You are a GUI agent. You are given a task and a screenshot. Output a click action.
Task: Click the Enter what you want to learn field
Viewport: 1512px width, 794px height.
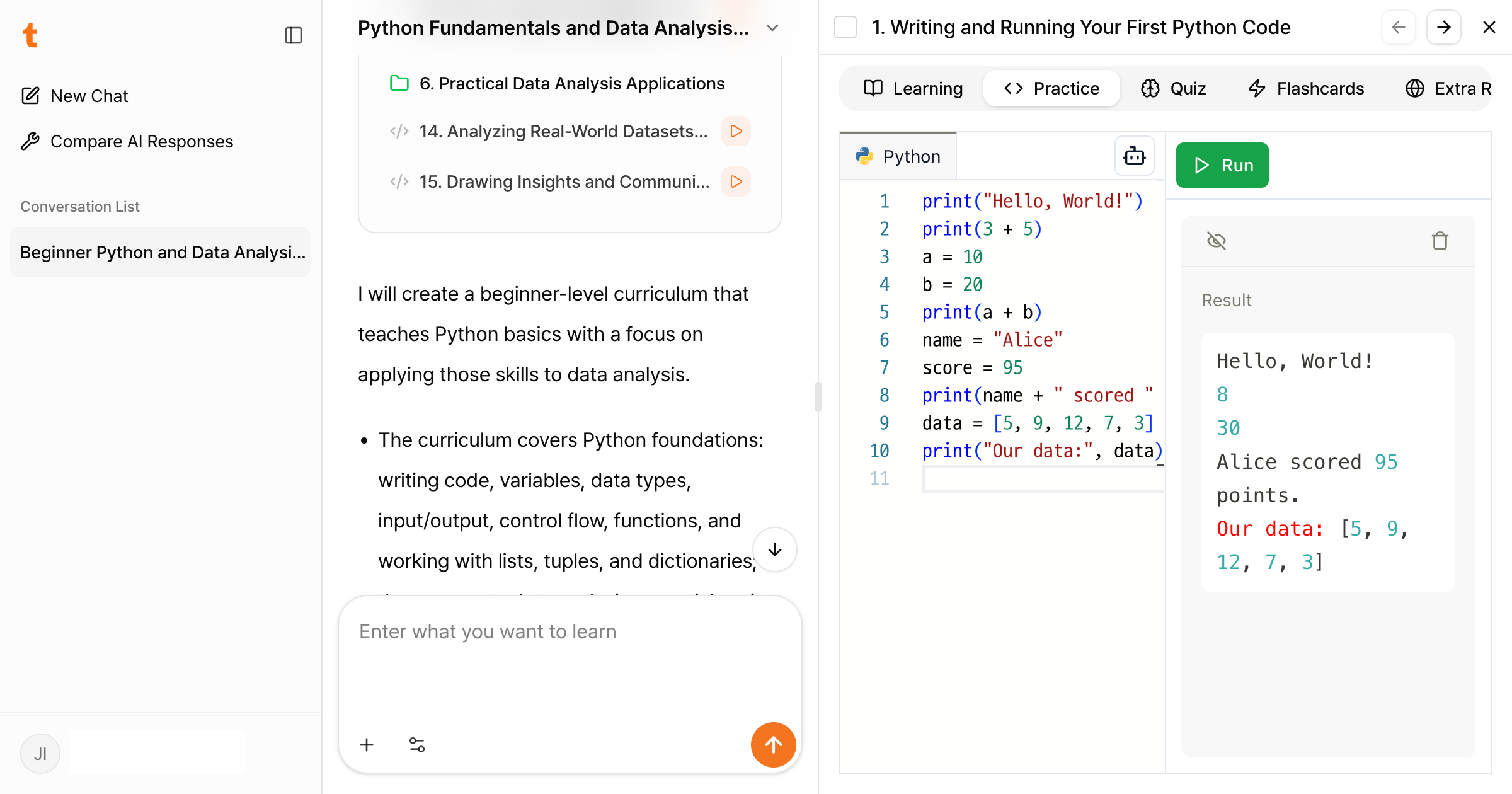487,631
